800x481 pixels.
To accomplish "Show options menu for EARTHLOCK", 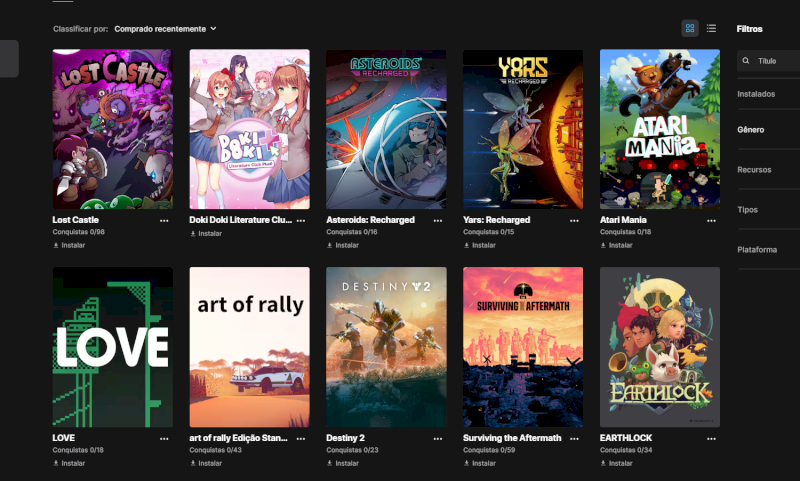I will pyautogui.click(x=711, y=438).
